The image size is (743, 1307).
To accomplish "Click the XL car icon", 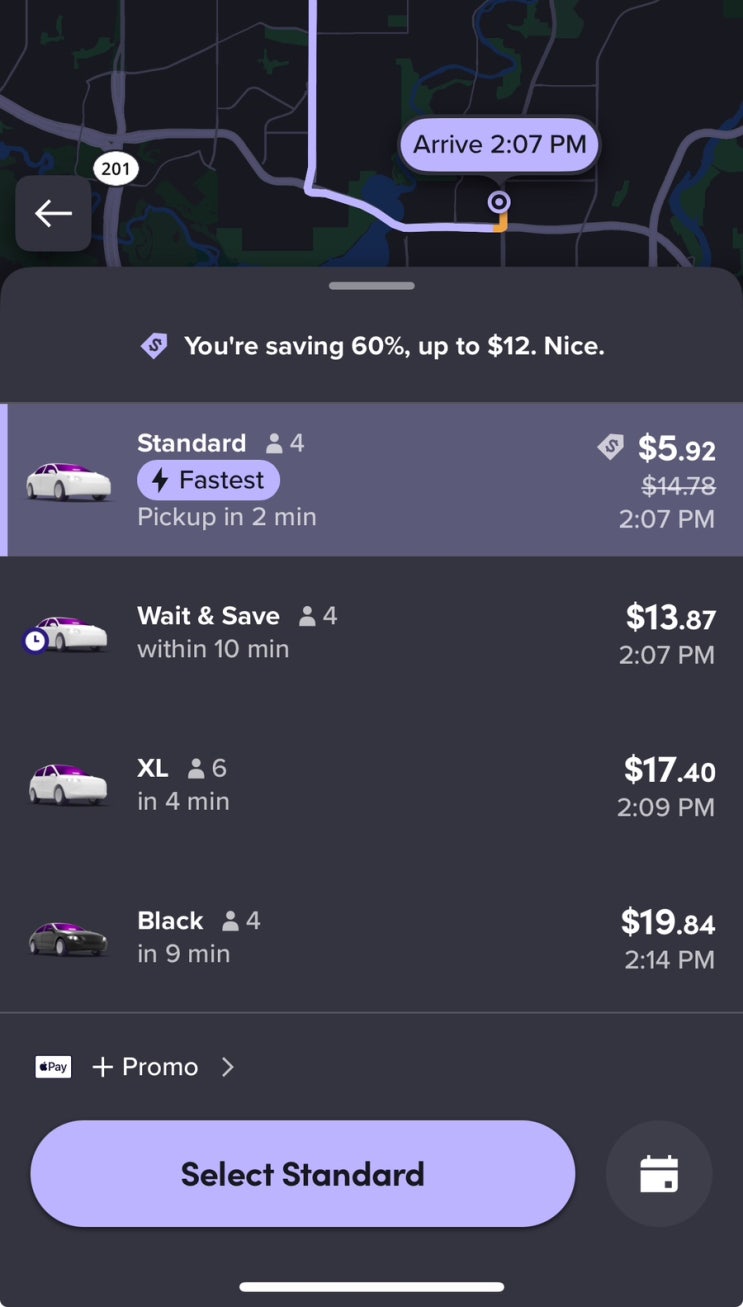I will 68,785.
